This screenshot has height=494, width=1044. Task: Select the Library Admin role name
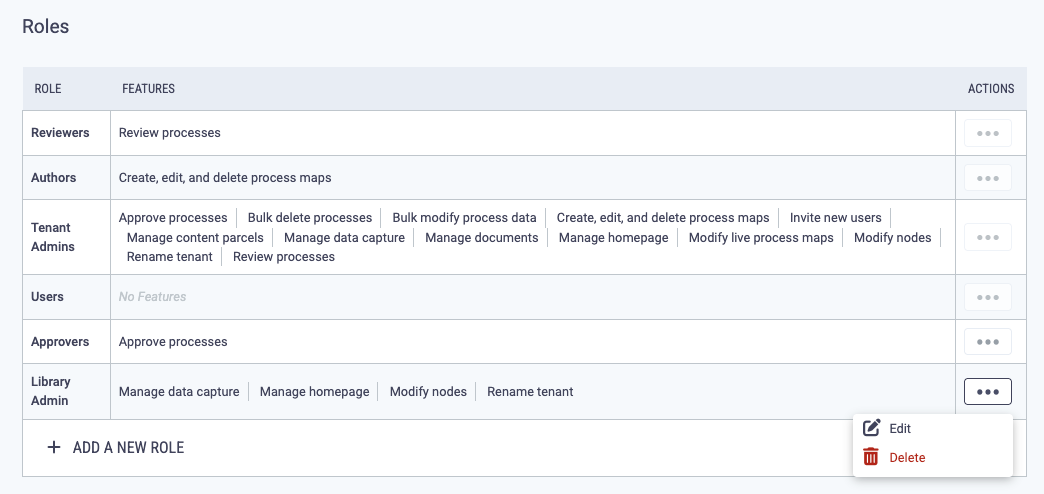point(53,391)
